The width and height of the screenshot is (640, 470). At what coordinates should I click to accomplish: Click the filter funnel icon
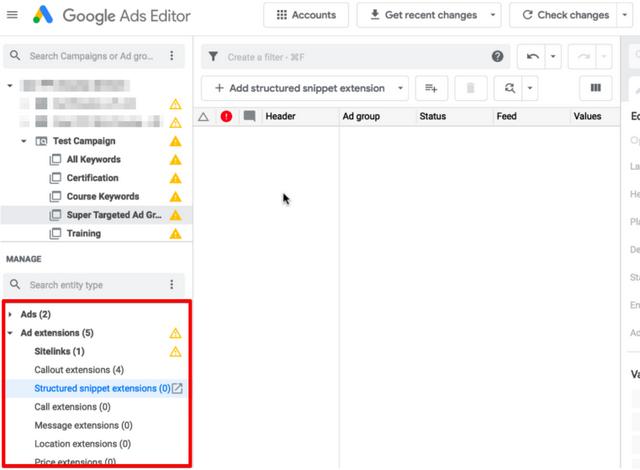coord(213,57)
